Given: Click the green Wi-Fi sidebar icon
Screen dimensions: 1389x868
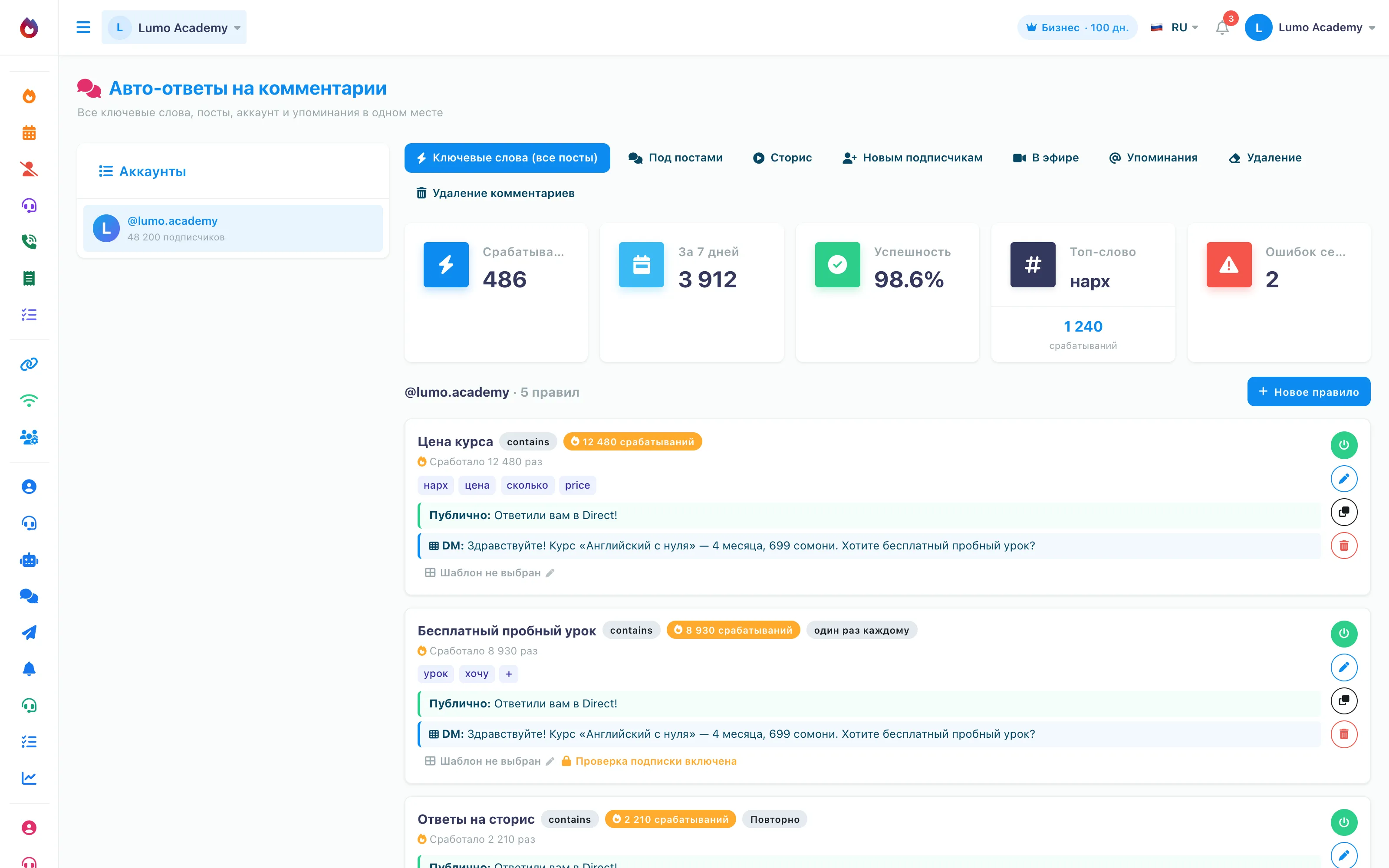Looking at the screenshot, I should pyautogui.click(x=29, y=401).
